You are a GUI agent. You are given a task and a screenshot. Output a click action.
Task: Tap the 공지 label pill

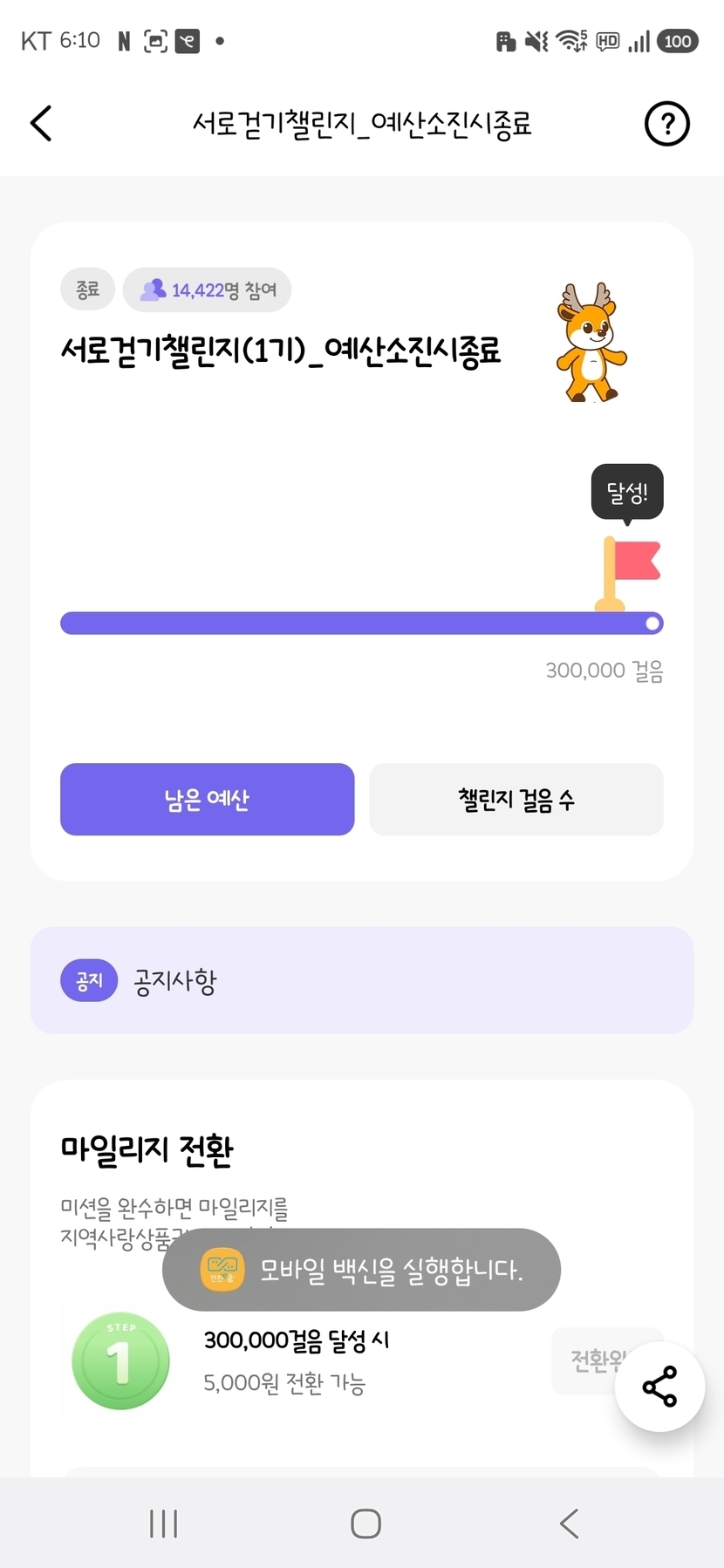tap(89, 980)
